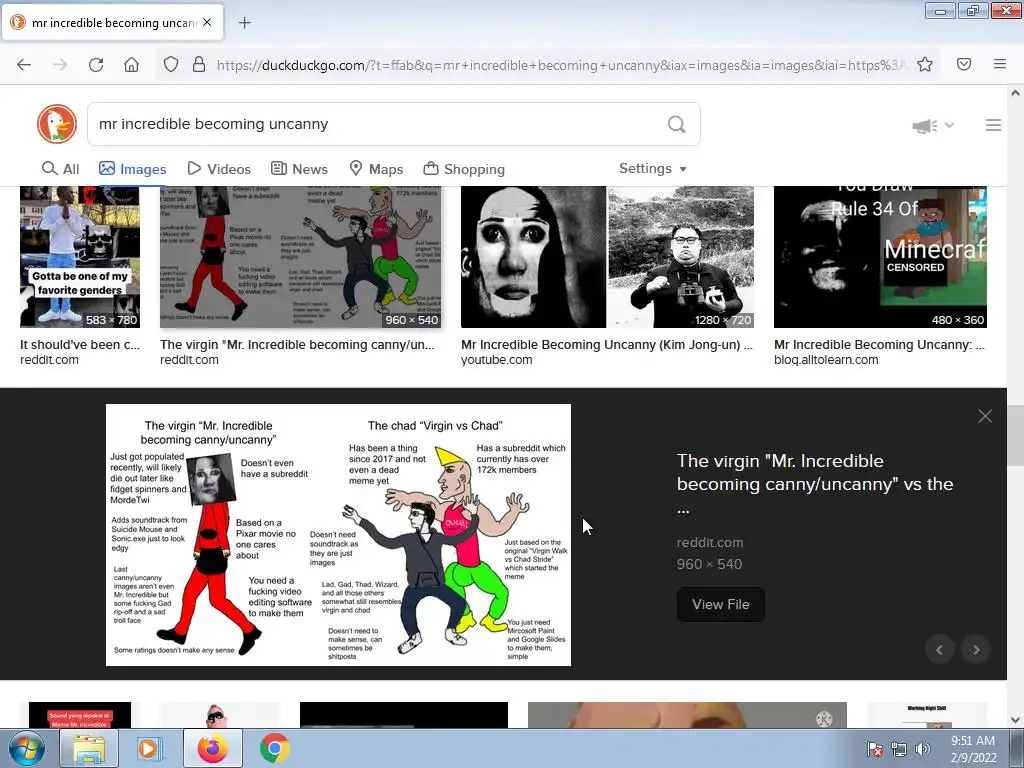Image resolution: width=1024 pixels, height=768 pixels.
Task: Close the mr incredible becoming uncanny tab
Action: [x=207, y=22]
